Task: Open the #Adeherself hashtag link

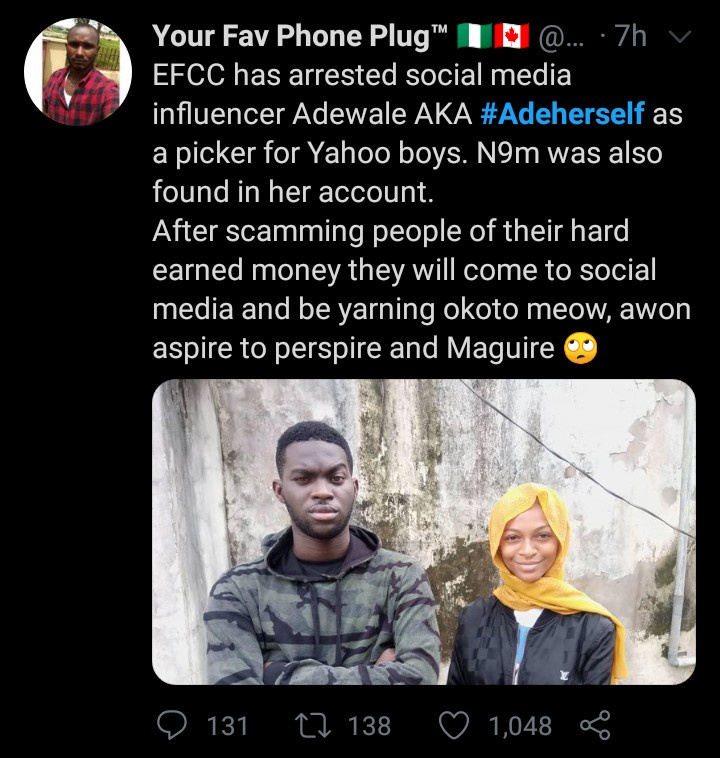Action: [562, 113]
